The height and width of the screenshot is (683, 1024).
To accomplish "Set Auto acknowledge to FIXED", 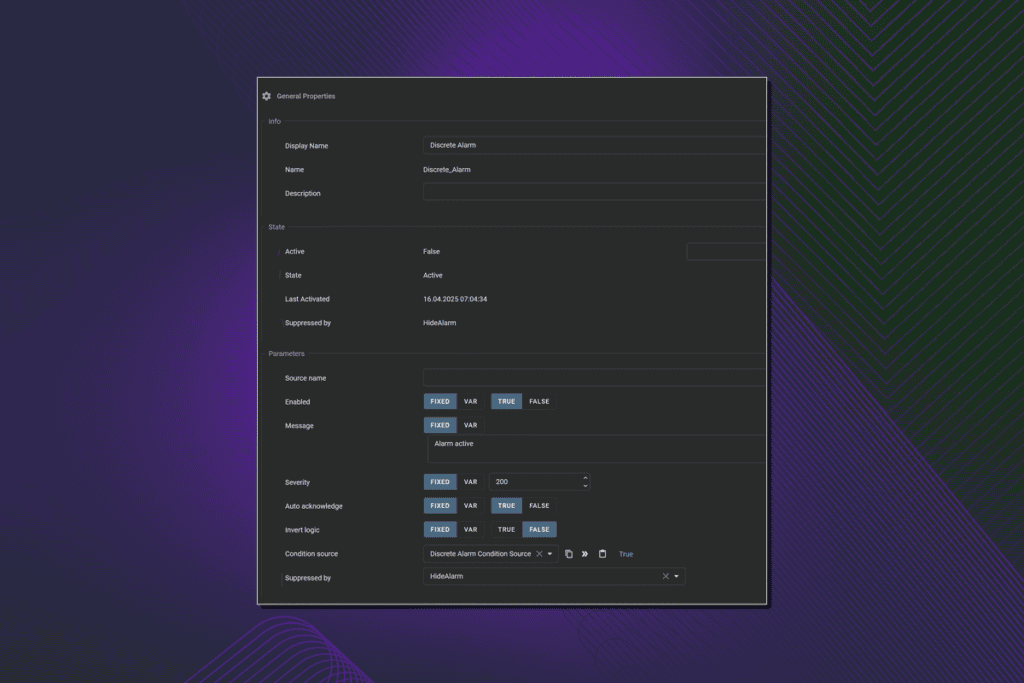I will pos(440,505).
